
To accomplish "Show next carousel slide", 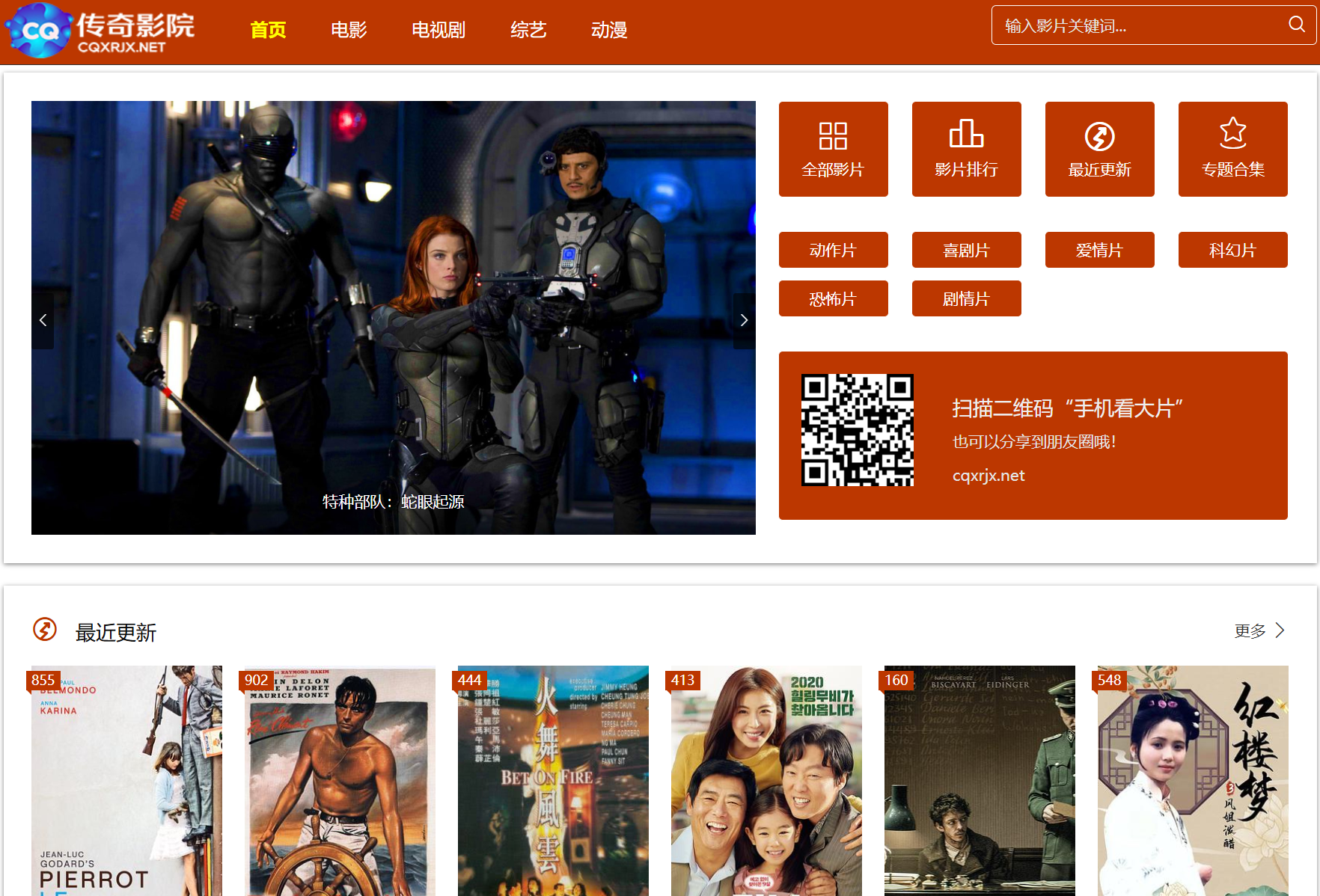I will [744, 320].
